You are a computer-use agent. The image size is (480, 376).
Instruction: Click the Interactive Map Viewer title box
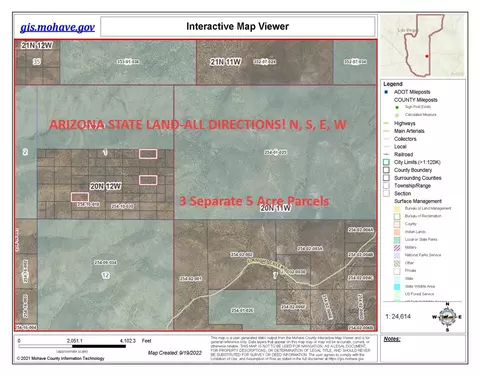[x=238, y=26]
